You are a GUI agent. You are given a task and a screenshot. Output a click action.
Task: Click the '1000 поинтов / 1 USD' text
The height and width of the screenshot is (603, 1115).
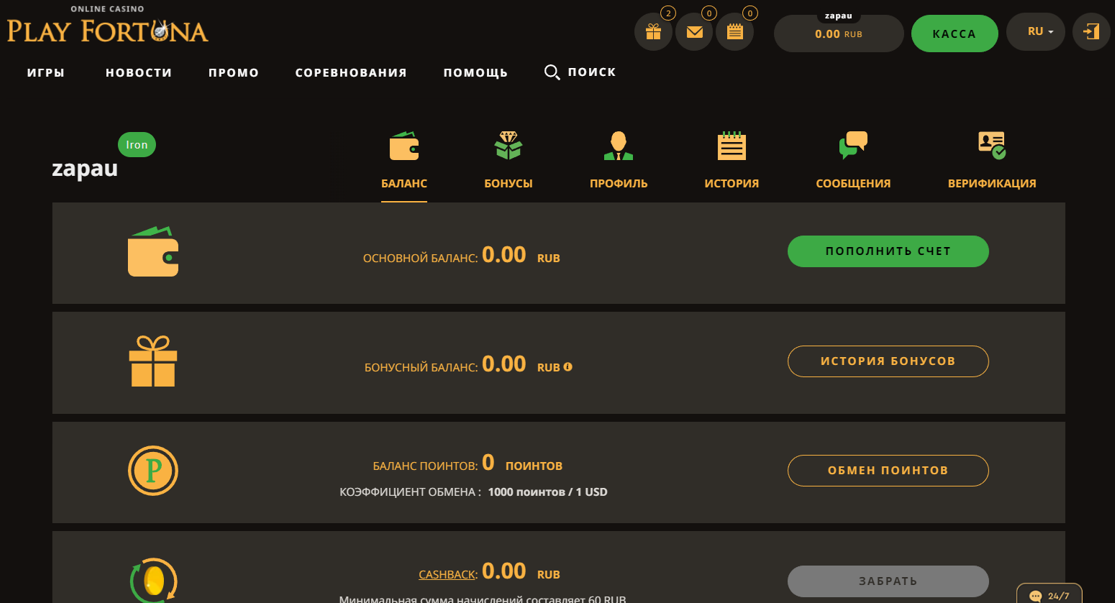coord(548,492)
